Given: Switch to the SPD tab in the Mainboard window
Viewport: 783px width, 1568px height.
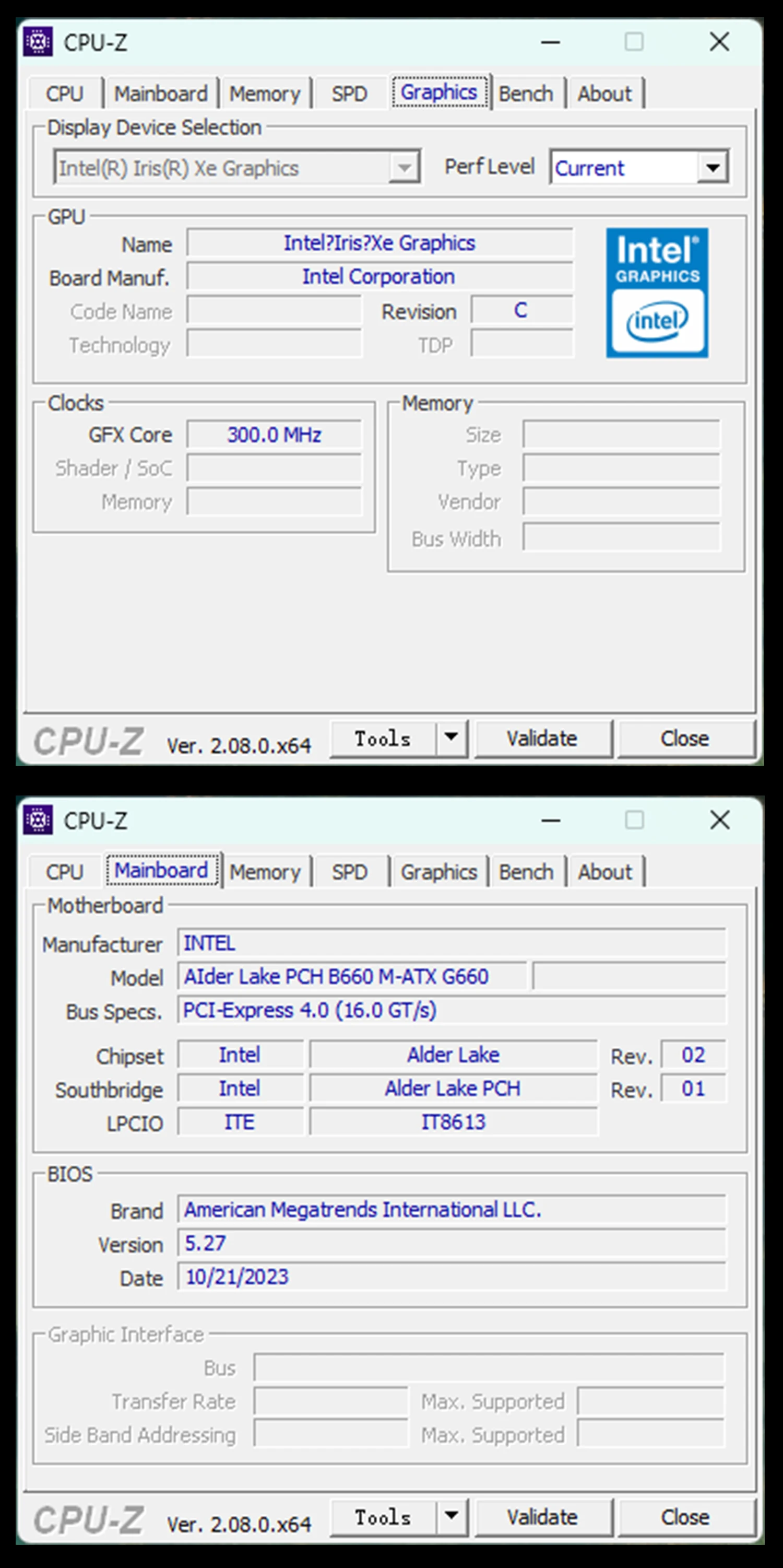Looking at the screenshot, I should (x=349, y=872).
